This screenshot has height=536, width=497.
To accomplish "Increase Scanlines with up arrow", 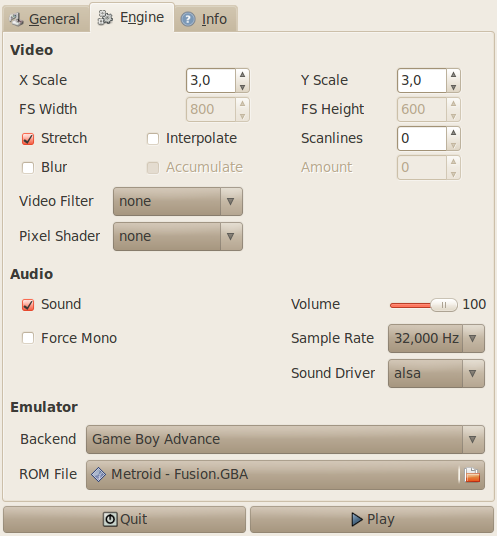I will click(453, 133).
